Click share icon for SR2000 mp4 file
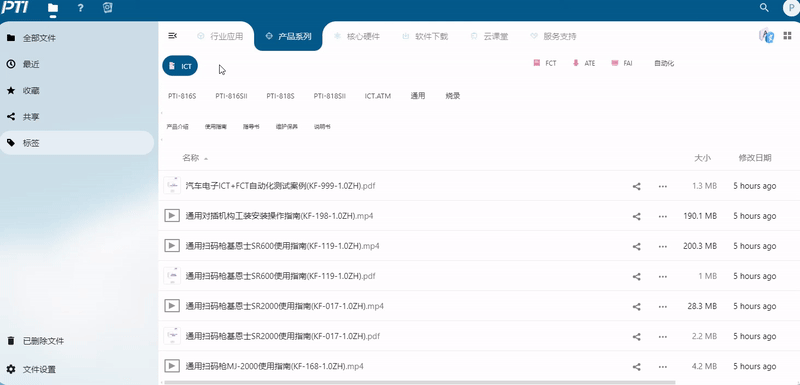 pyautogui.click(x=636, y=306)
